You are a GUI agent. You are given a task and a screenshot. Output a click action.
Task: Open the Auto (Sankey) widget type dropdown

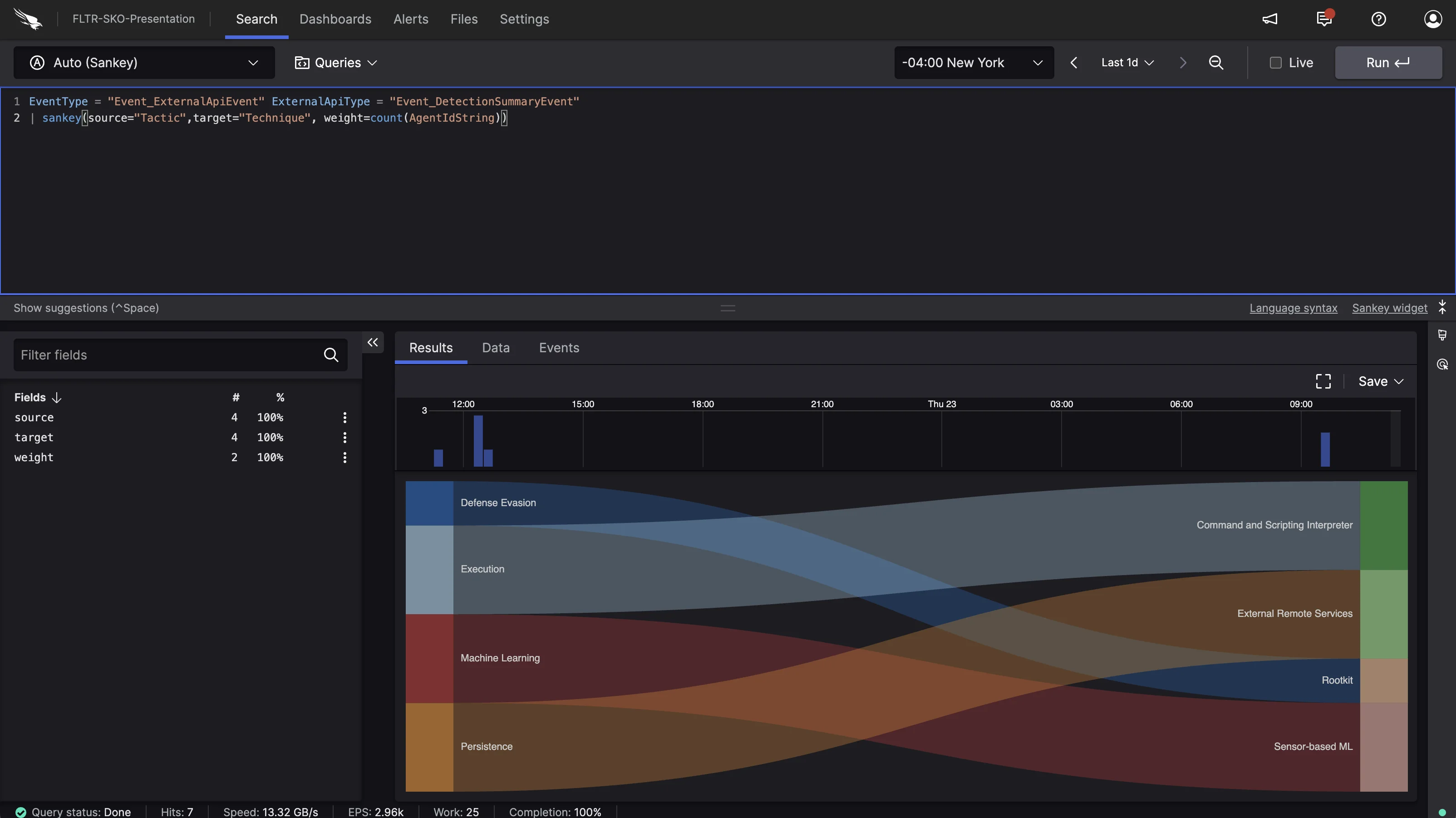144,63
